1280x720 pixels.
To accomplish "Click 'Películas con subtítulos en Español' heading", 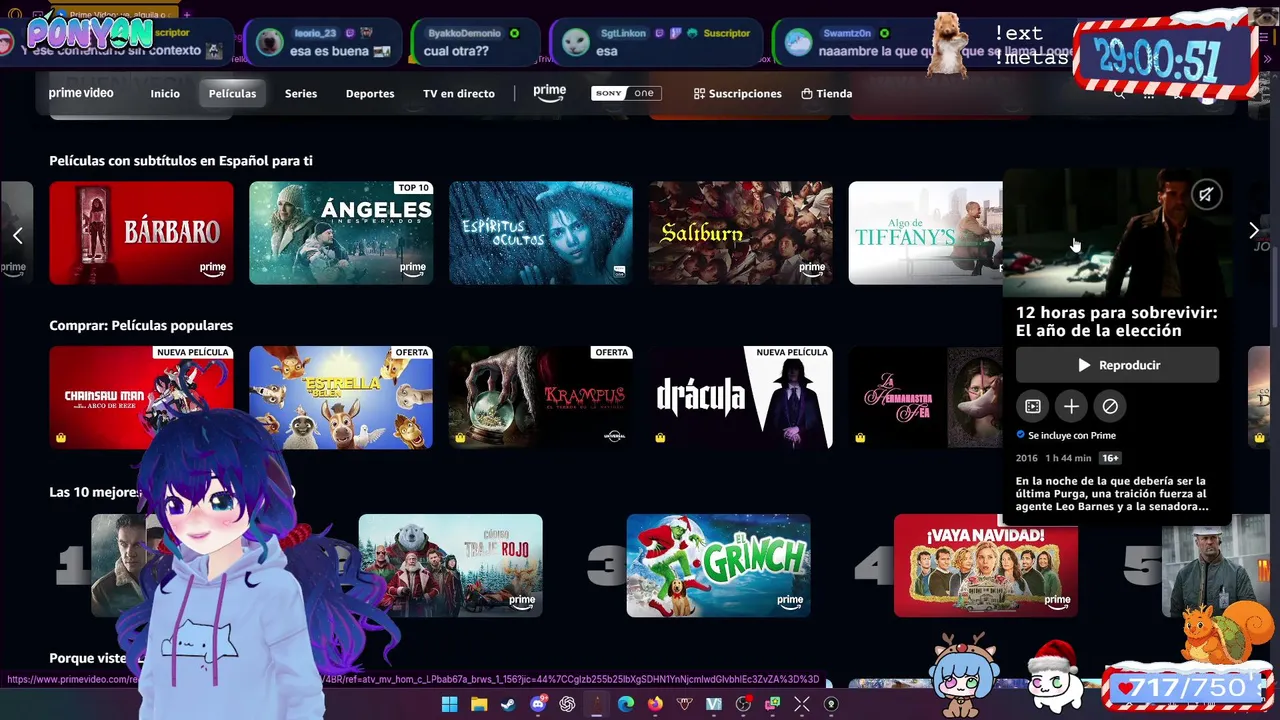I will pos(181,160).
